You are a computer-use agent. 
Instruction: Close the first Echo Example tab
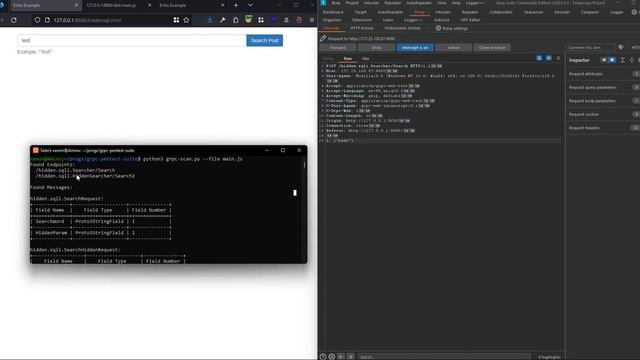tap(76, 5)
